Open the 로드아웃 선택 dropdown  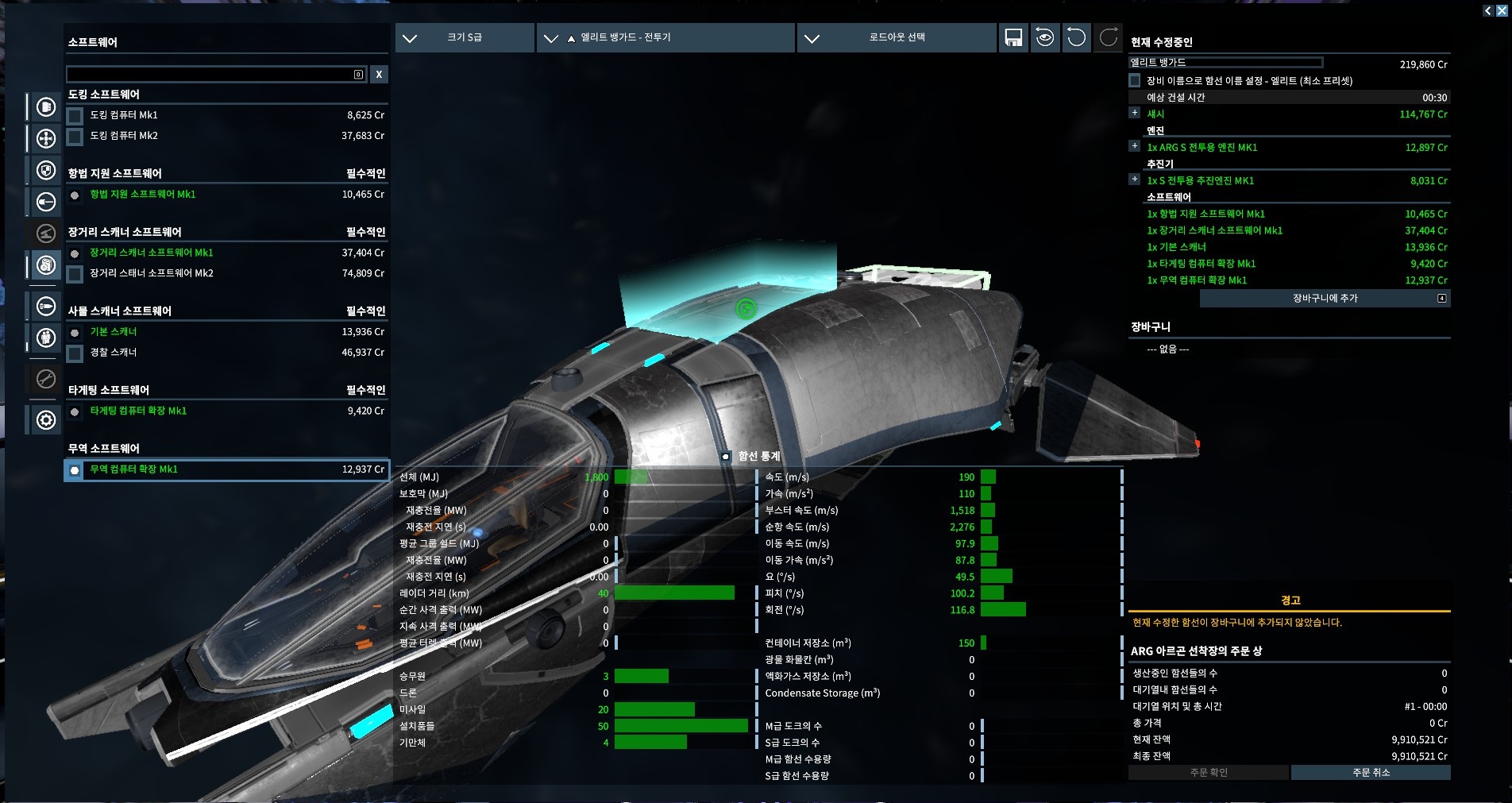pyautogui.click(x=897, y=37)
